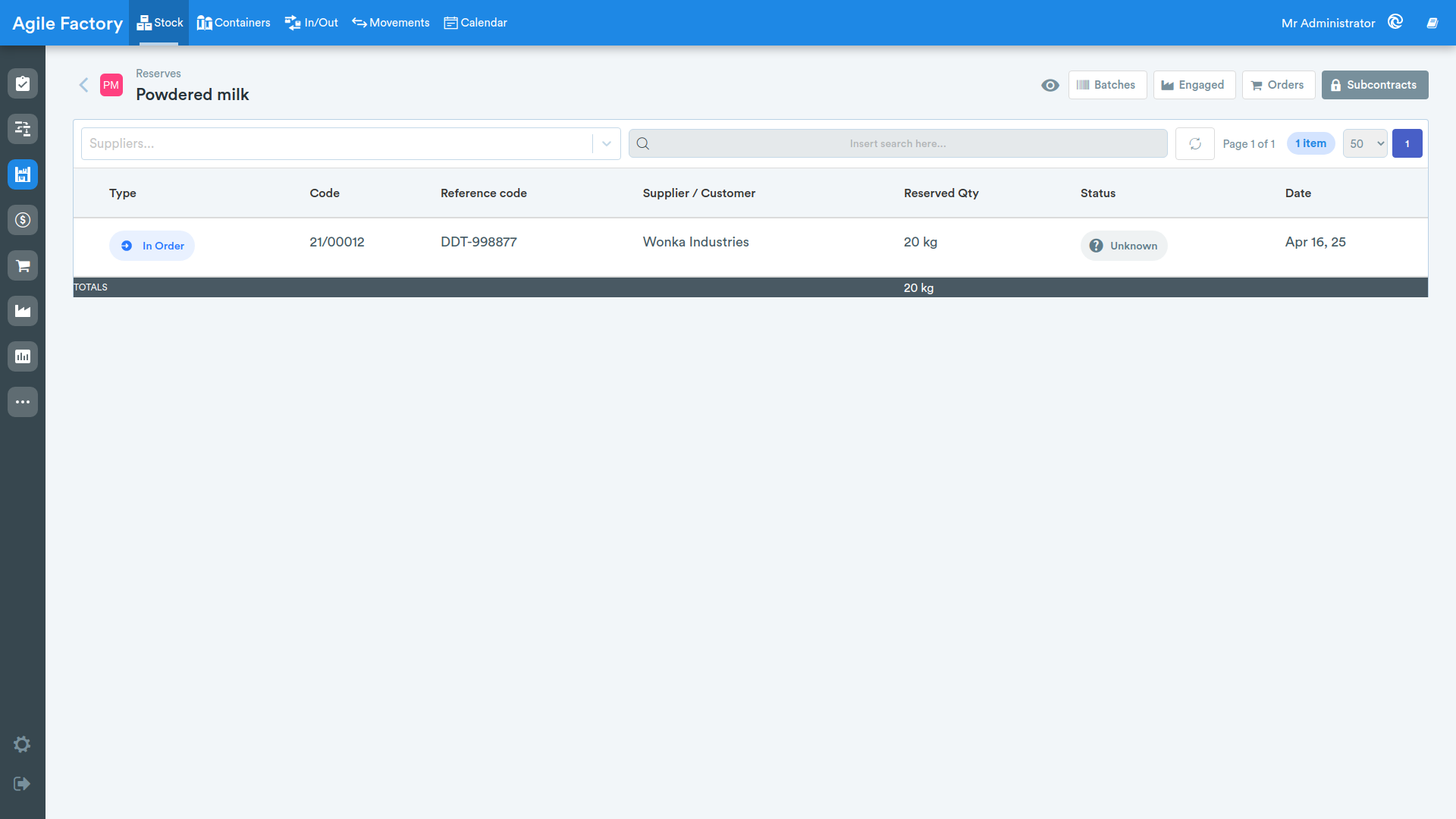Switch to the Containers tab

click(234, 23)
